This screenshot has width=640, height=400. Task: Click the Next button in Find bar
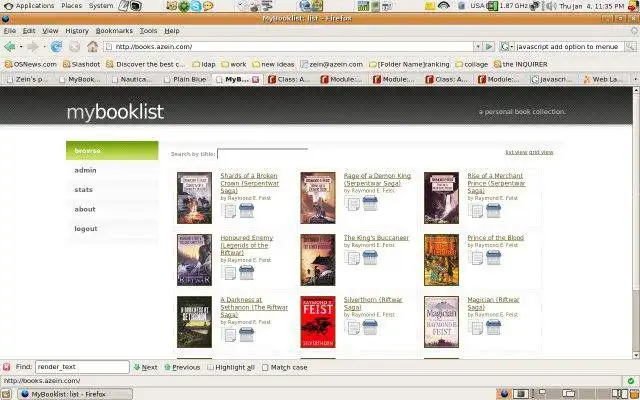(145, 367)
